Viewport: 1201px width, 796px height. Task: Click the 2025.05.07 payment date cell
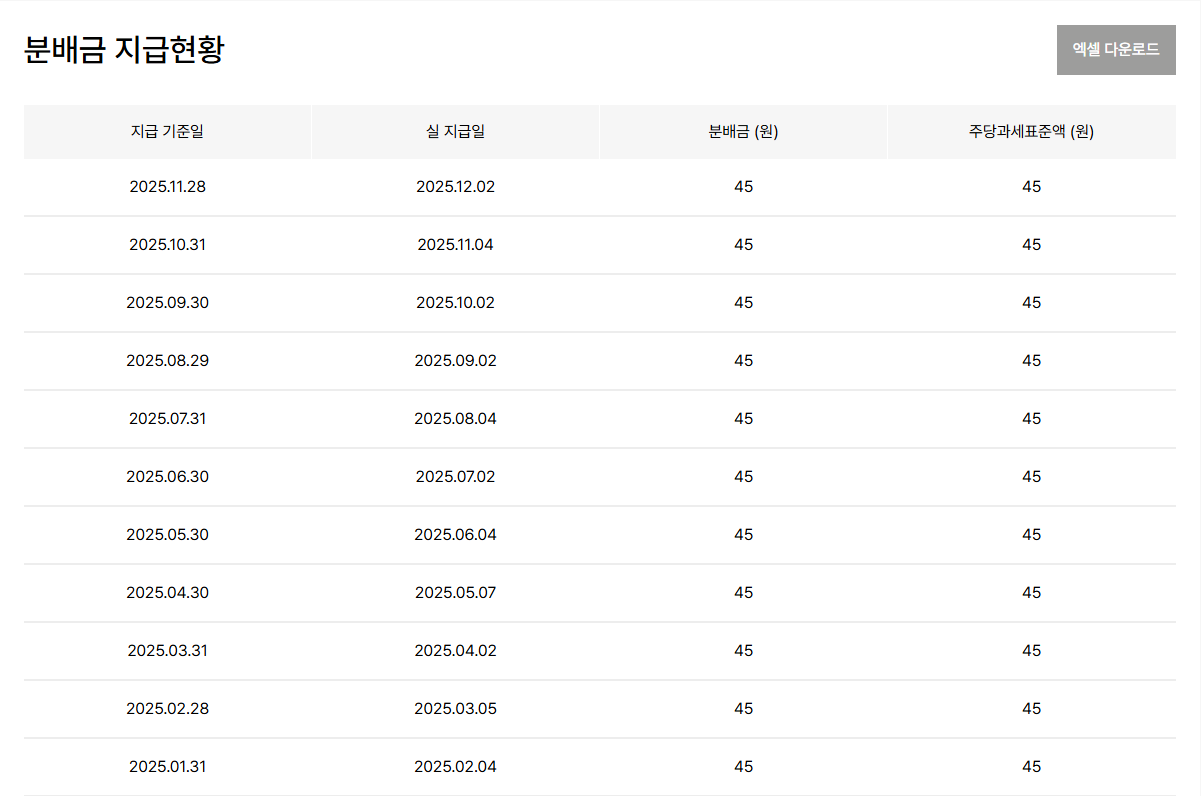point(455,593)
